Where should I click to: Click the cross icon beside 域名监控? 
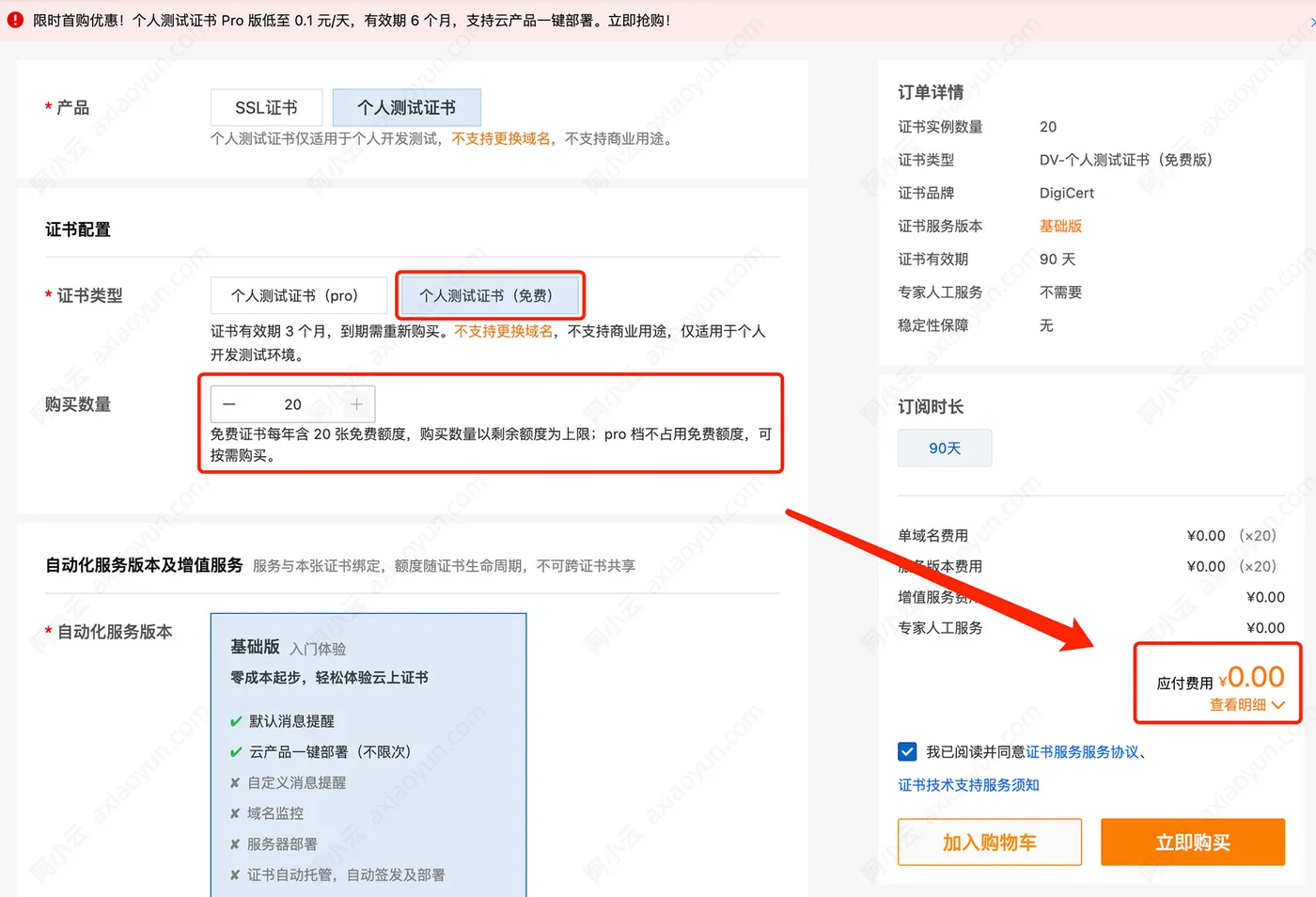[x=235, y=813]
